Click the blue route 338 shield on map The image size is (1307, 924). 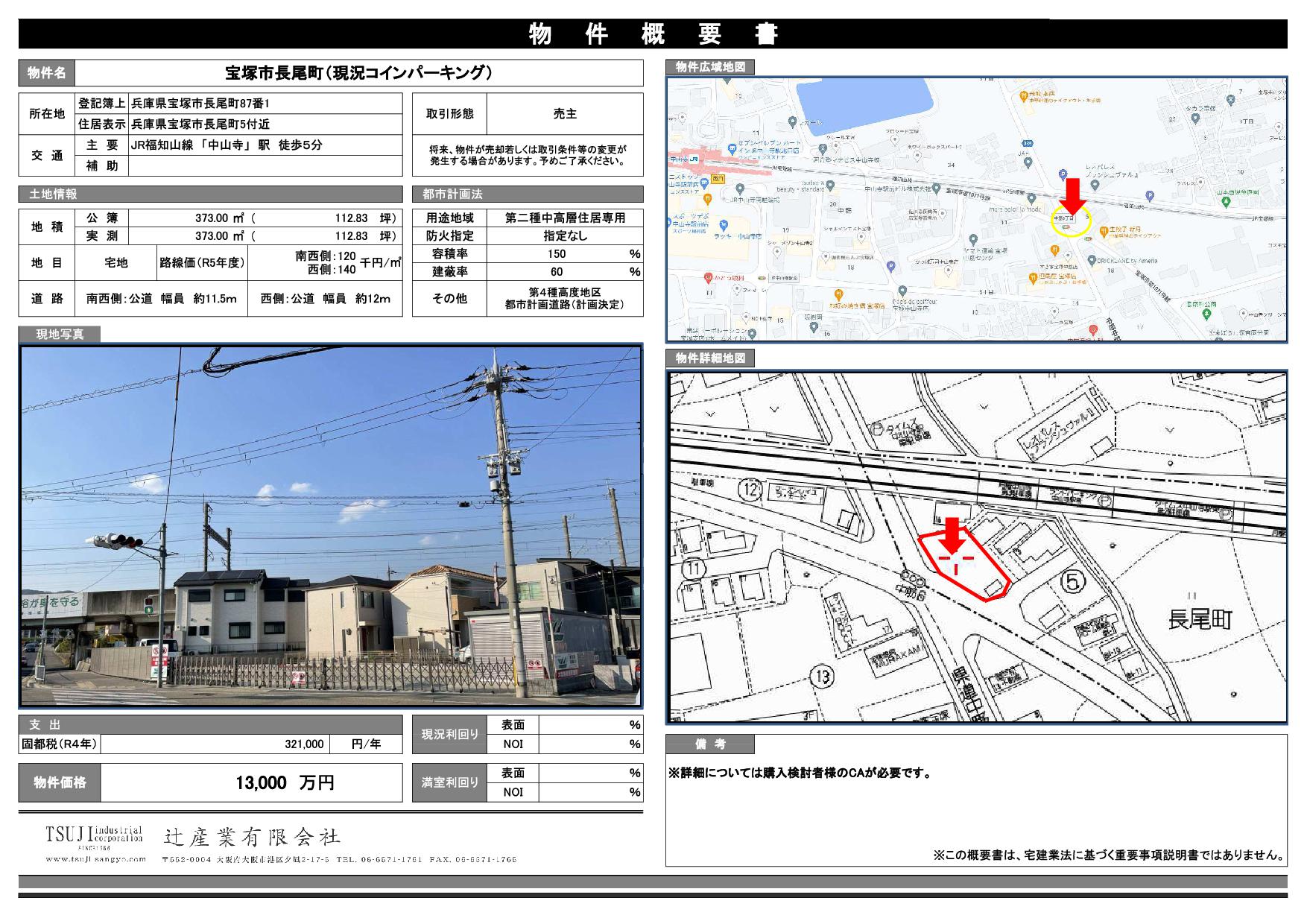coord(1027,143)
